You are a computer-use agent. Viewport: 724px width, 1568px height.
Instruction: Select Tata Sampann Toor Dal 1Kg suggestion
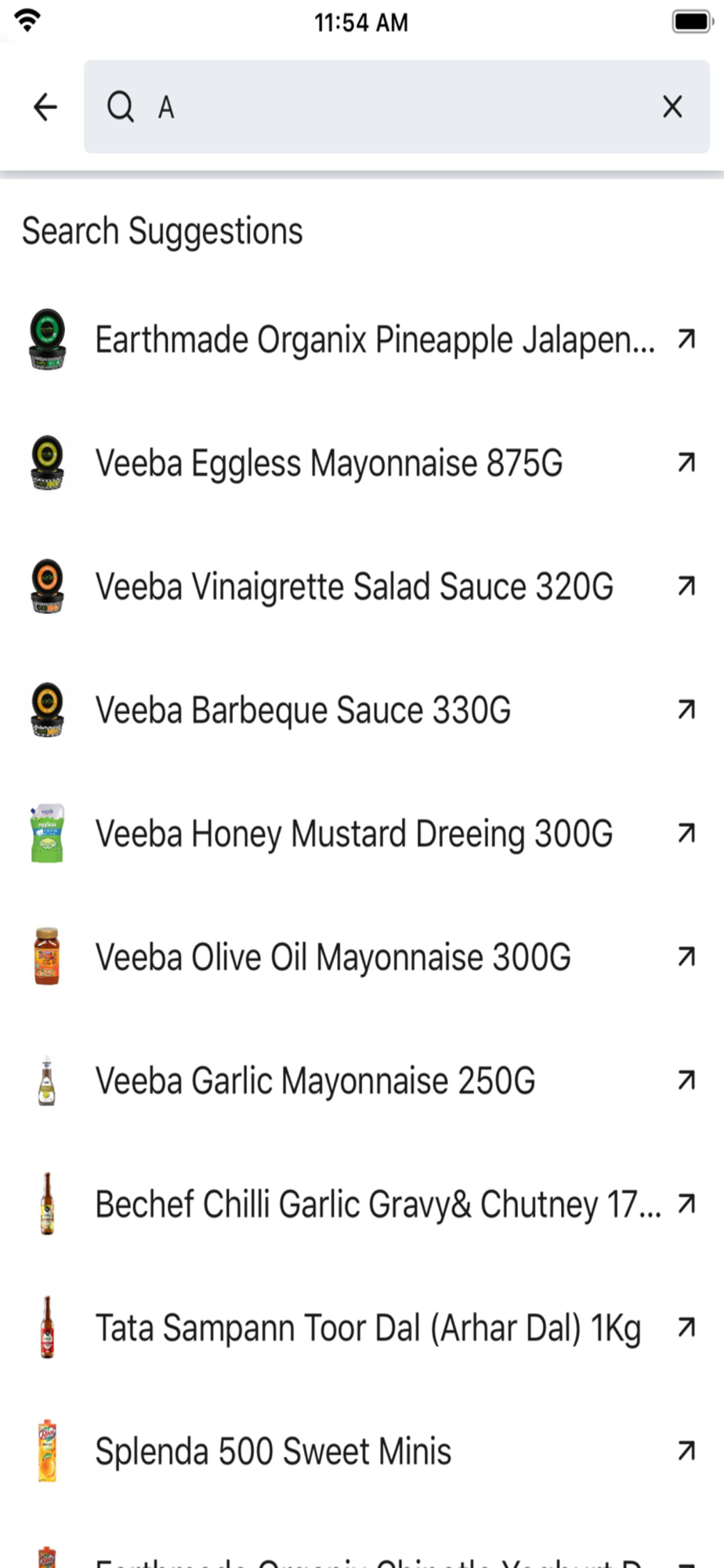[368, 1327]
